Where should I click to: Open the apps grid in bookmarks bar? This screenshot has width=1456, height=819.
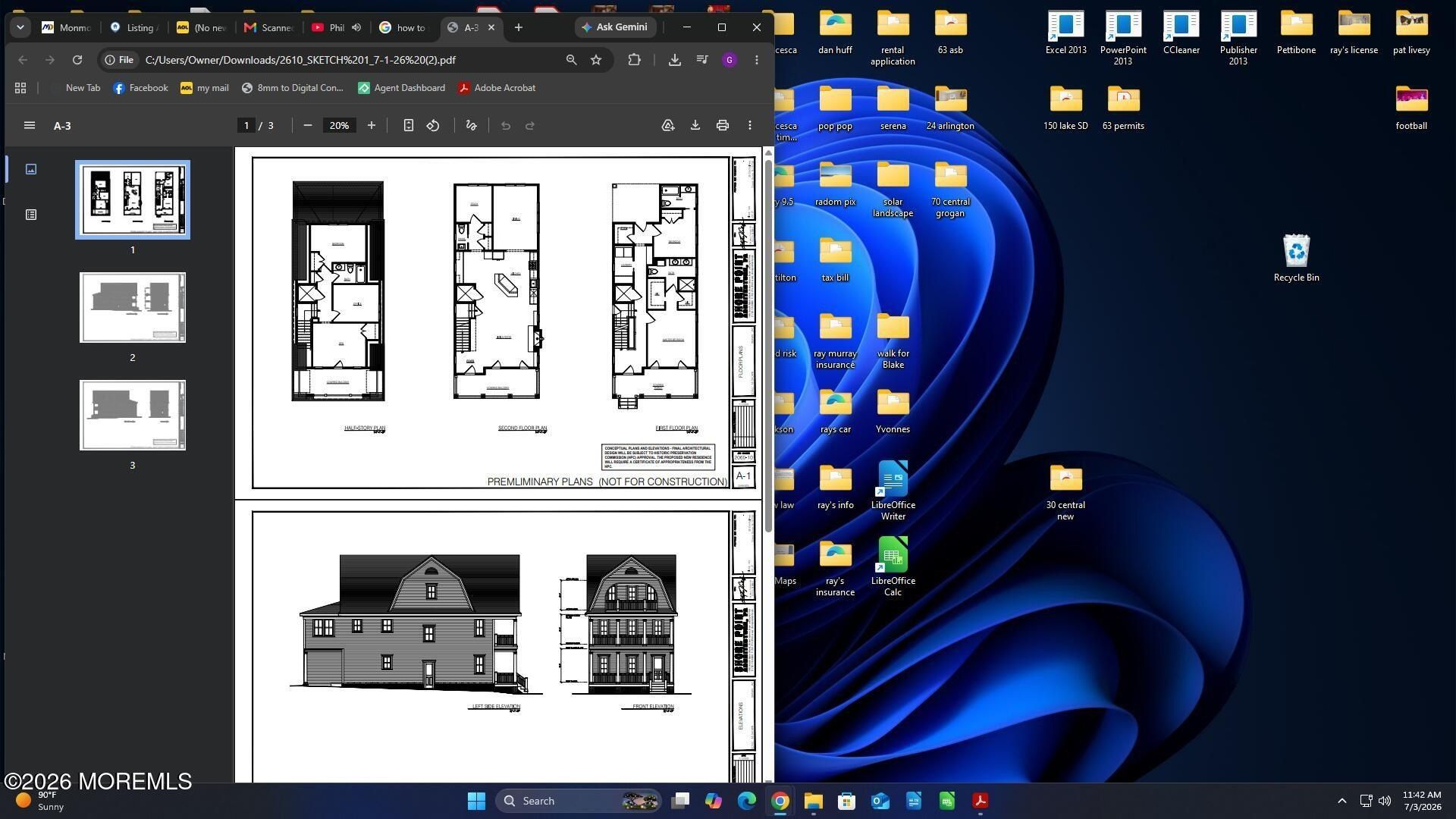tap(20, 88)
